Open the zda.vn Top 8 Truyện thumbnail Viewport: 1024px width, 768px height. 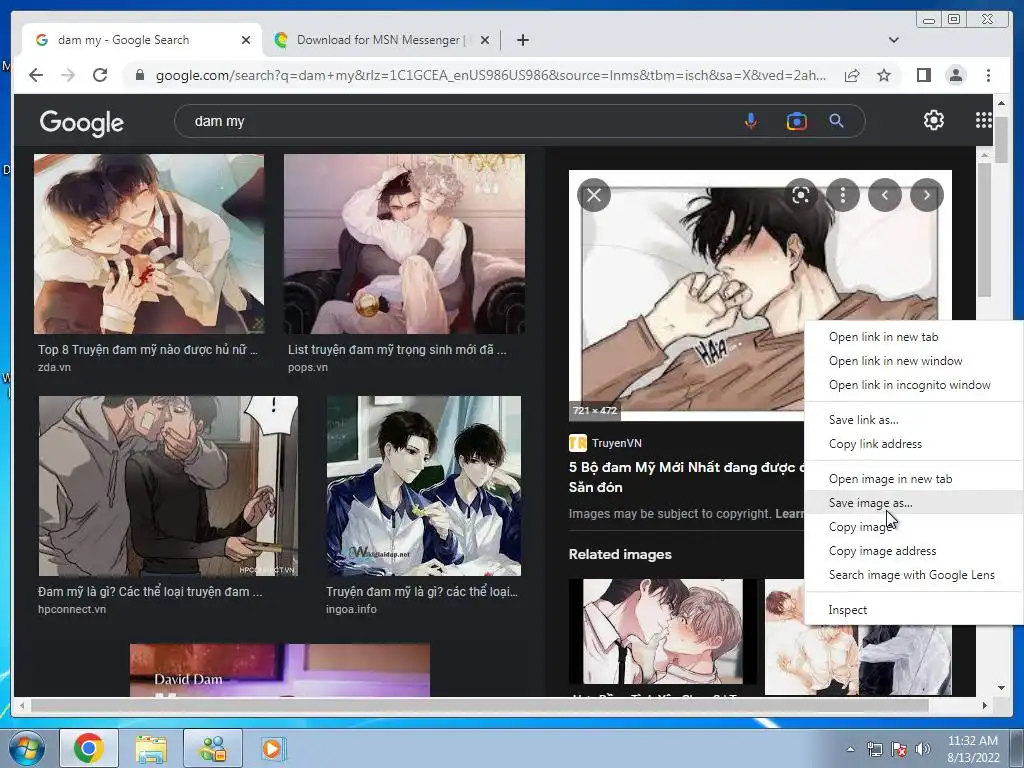coord(149,244)
